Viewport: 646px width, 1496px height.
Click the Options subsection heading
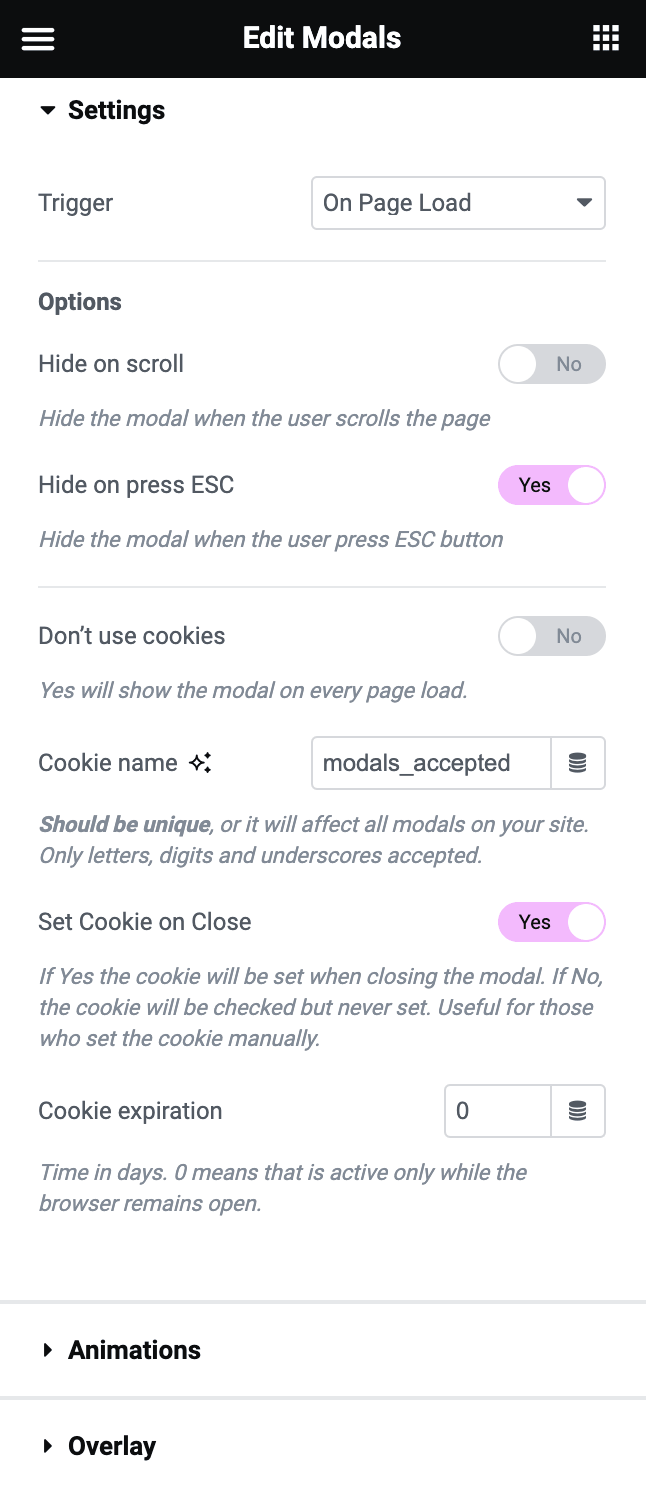click(80, 302)
